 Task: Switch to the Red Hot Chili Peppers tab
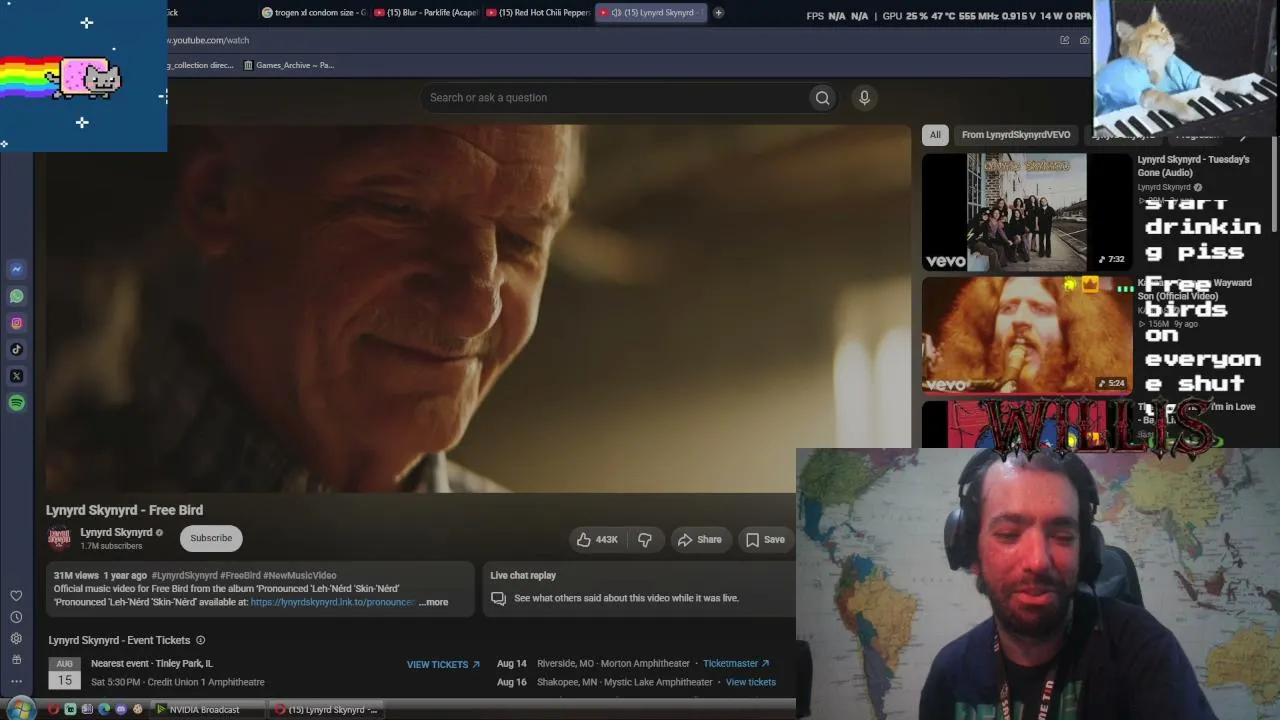point(538,13)
